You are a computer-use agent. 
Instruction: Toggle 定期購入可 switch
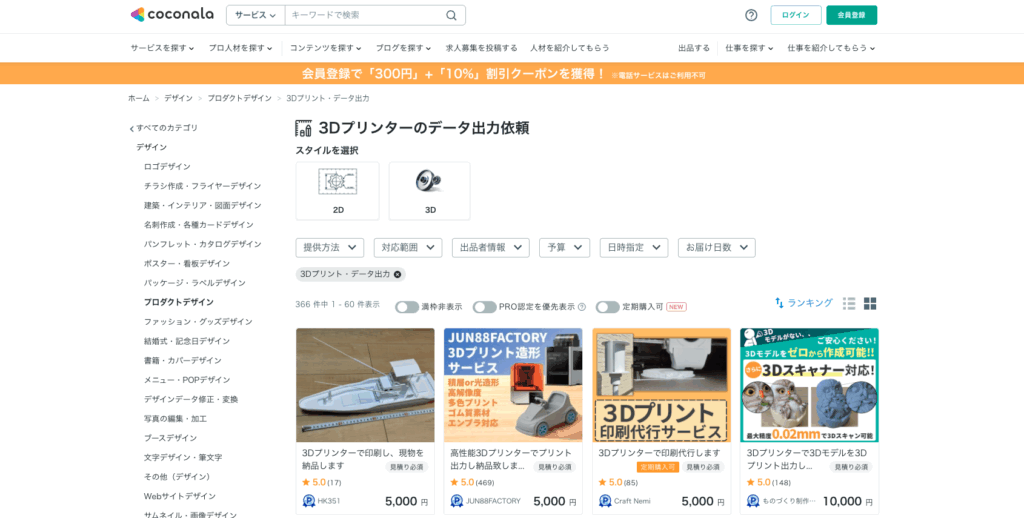(607, 307)
